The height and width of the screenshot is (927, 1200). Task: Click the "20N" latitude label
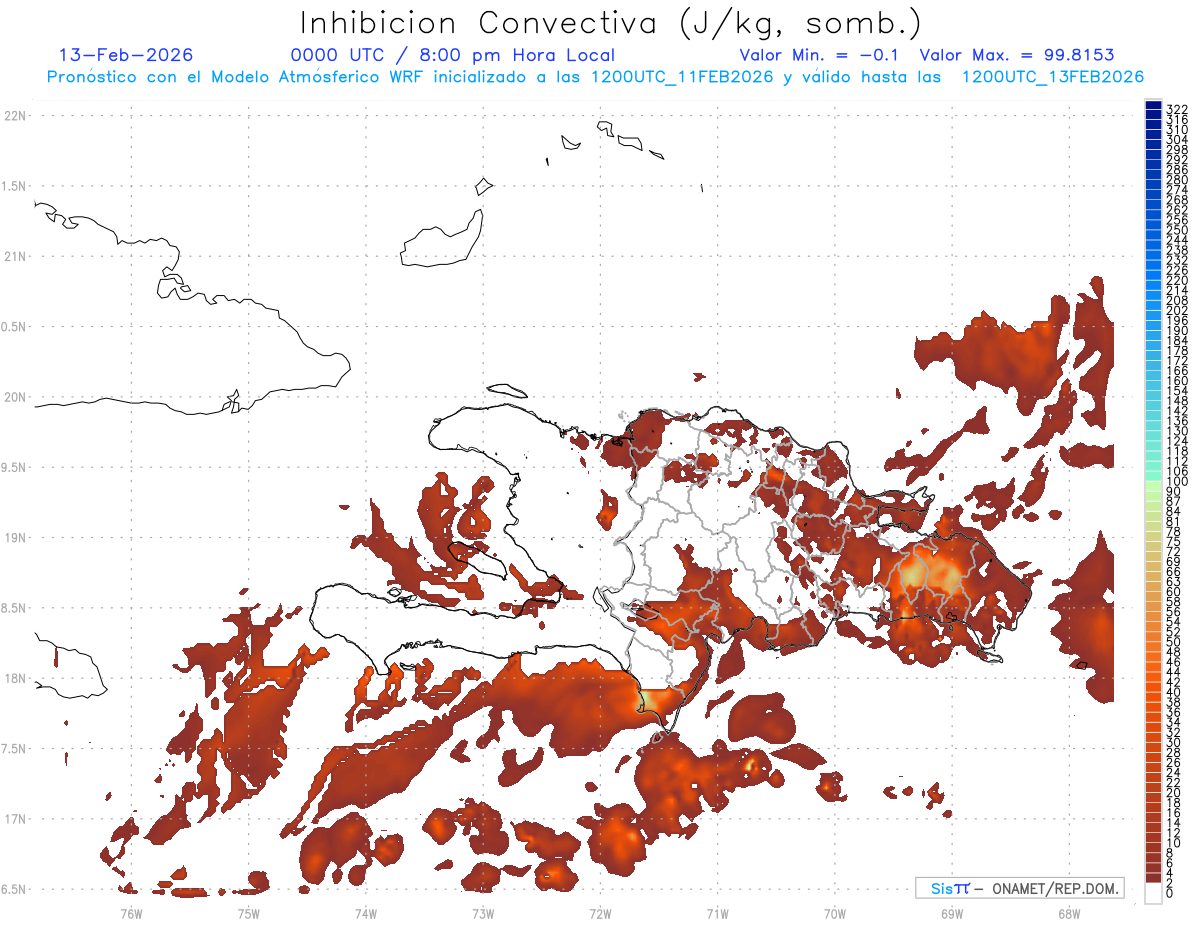(x=15, y=397)
